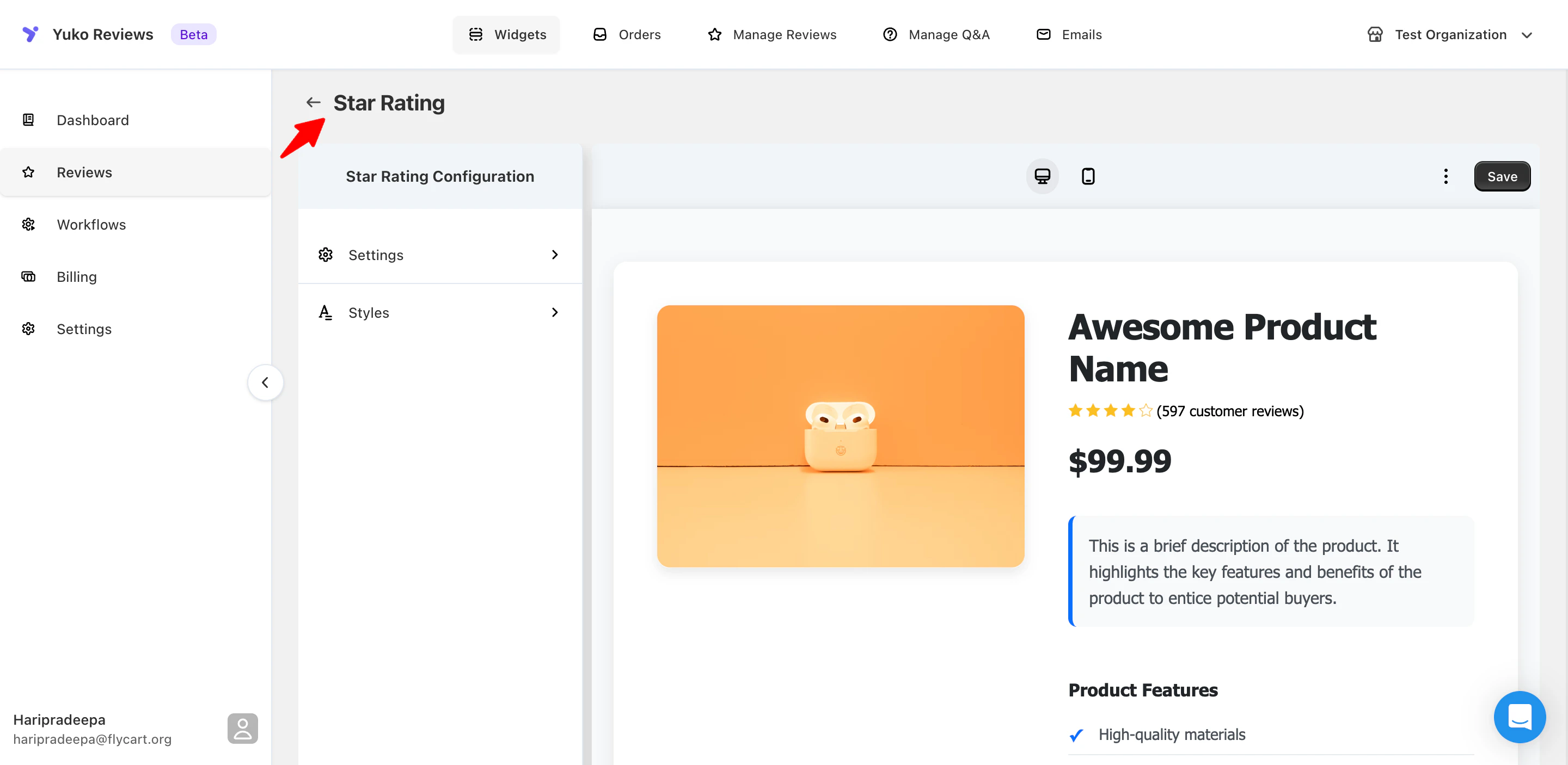Screen dimensions: 1568x765
Task: Open Workflows from the sidebar
Action: coord(91,224)
